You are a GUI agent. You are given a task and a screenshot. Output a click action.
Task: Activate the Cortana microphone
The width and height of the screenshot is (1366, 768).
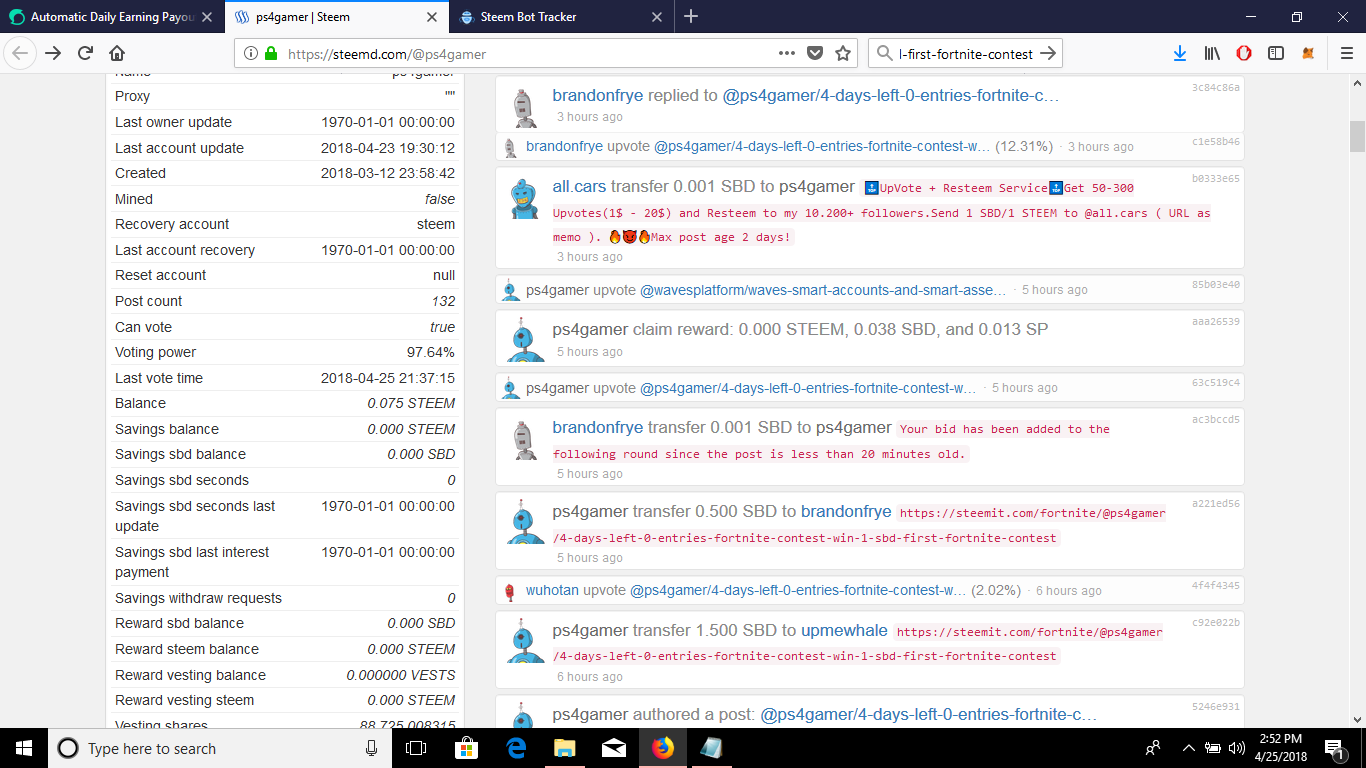point(372,748)
